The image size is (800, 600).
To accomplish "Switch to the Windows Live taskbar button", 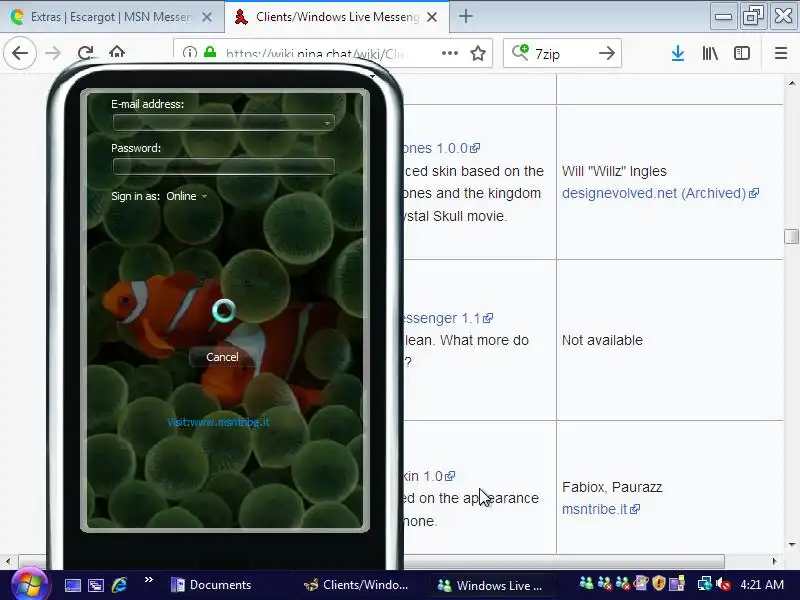I will click(491, 585).
